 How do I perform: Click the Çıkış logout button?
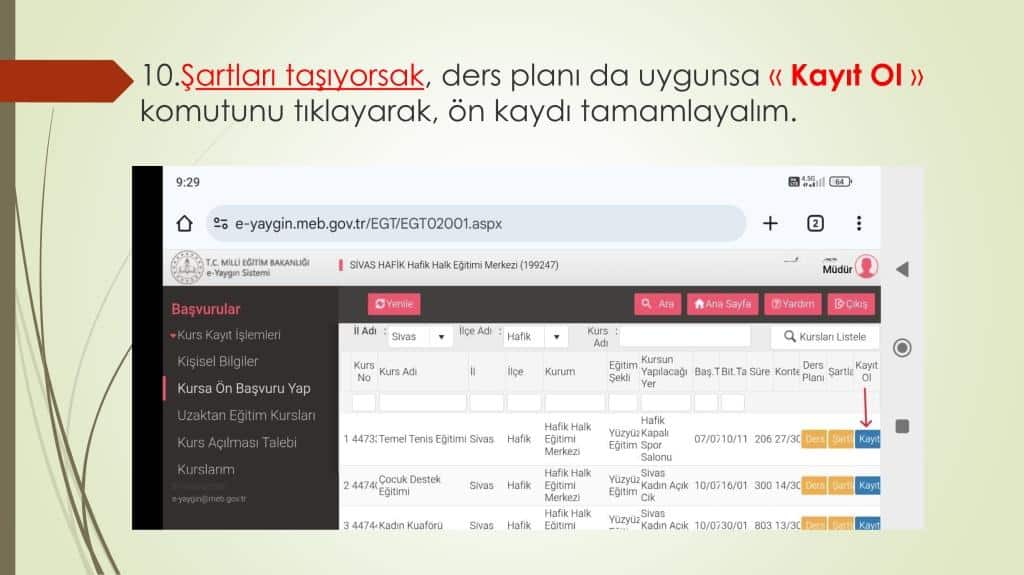851,304
